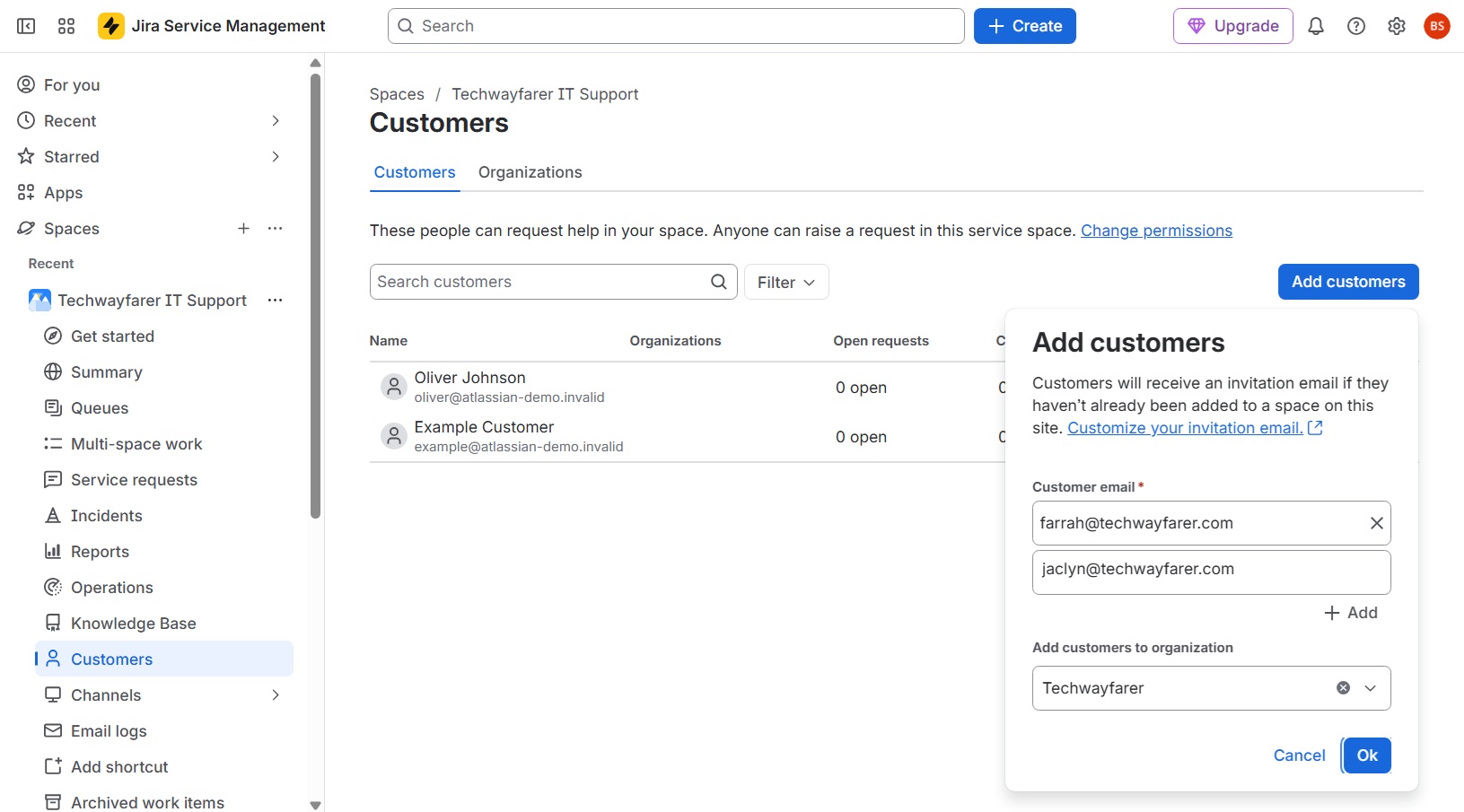Click Spaces in the sidebar
The width and height of the screenshot is (1464, 812).
[x=72, y=228]
